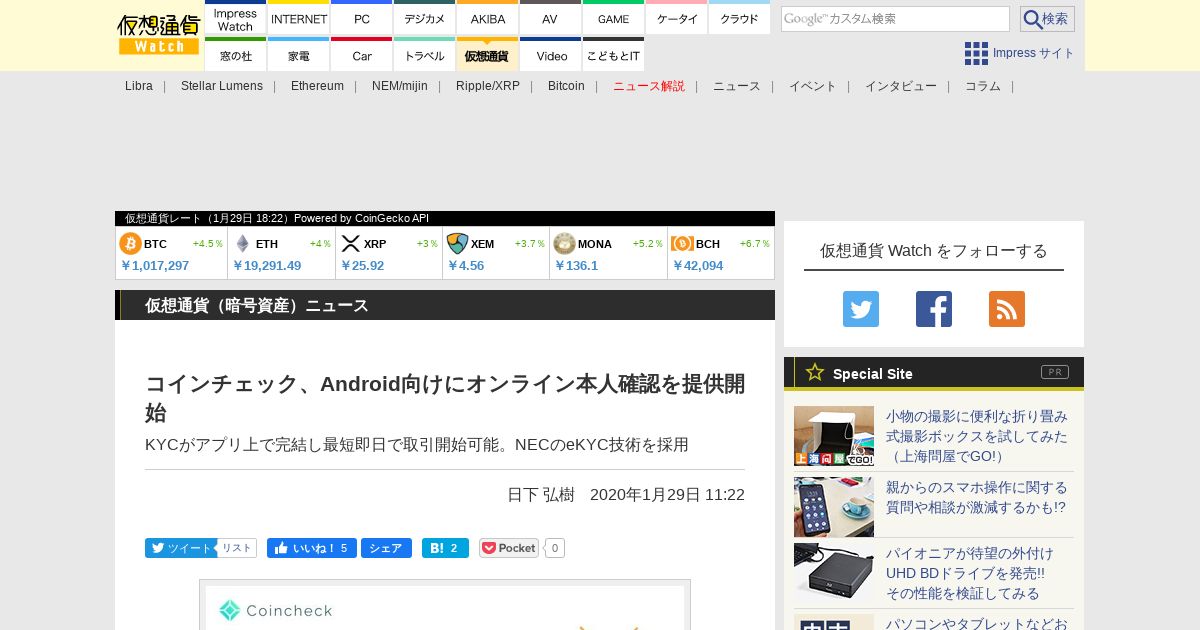Open the GAME tab
This screenshot has width=1200, height=630.
613,19
